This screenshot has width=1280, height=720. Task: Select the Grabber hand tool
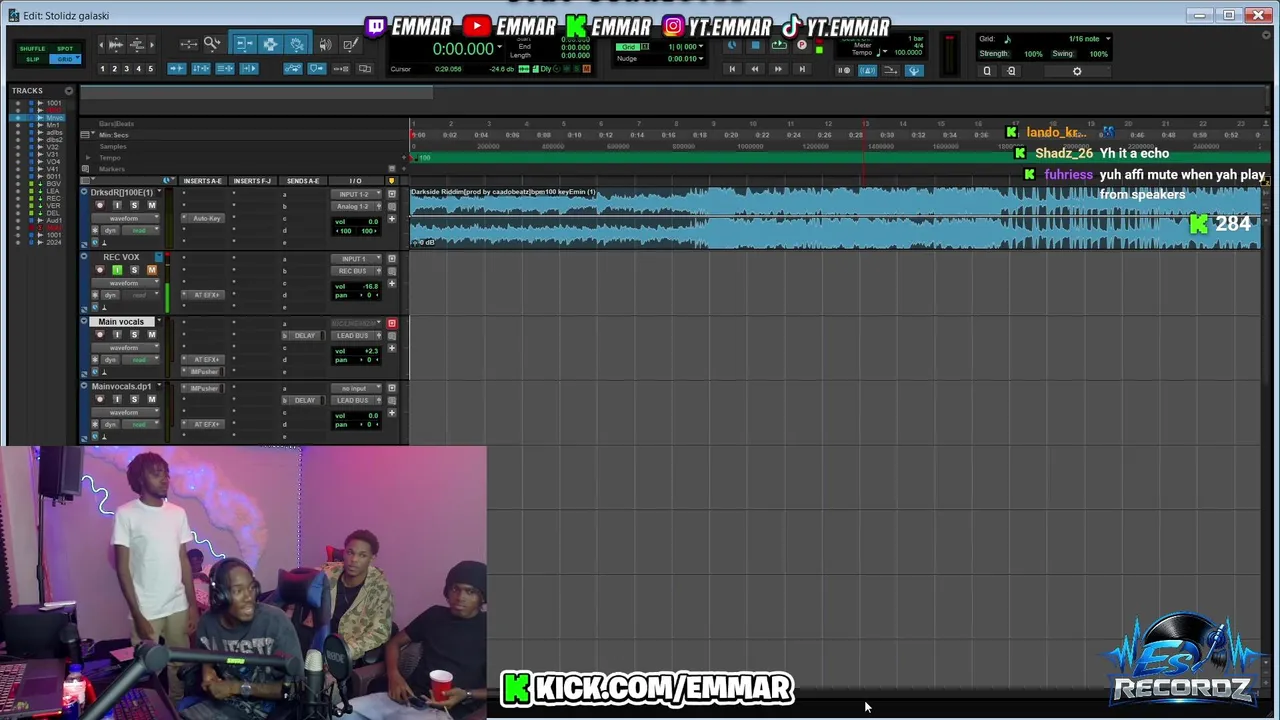click(x=296, y=43)
